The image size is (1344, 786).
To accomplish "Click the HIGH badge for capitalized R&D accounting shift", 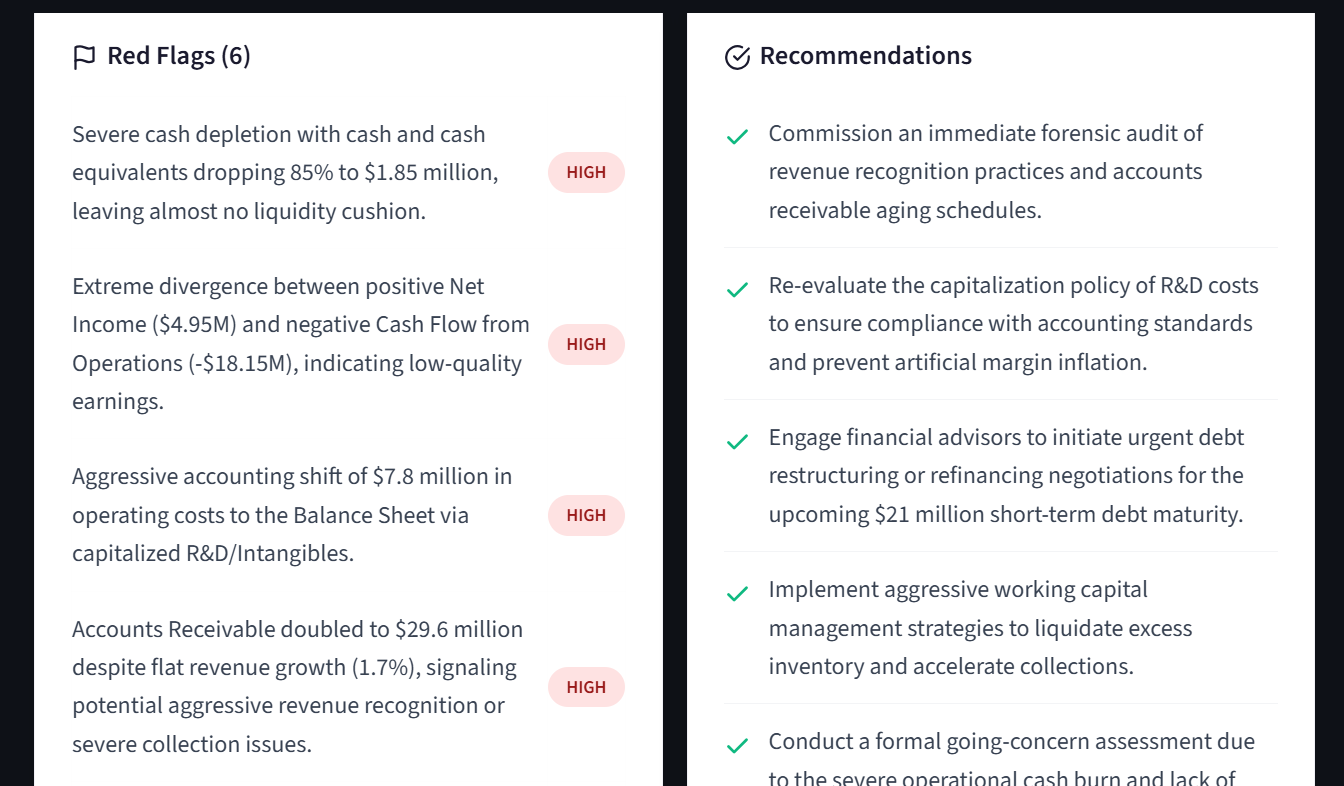I will click(x=586, y=515).
